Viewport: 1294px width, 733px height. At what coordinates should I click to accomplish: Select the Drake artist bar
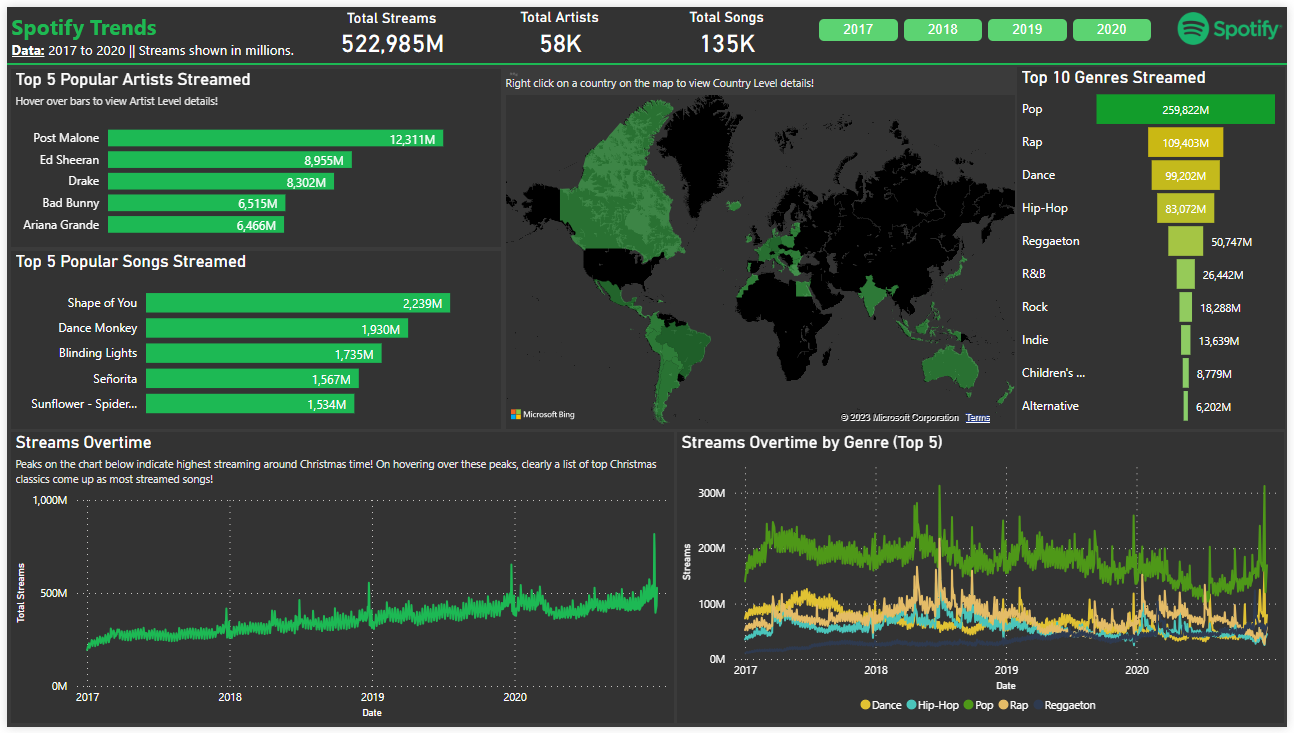click(221, 182)
